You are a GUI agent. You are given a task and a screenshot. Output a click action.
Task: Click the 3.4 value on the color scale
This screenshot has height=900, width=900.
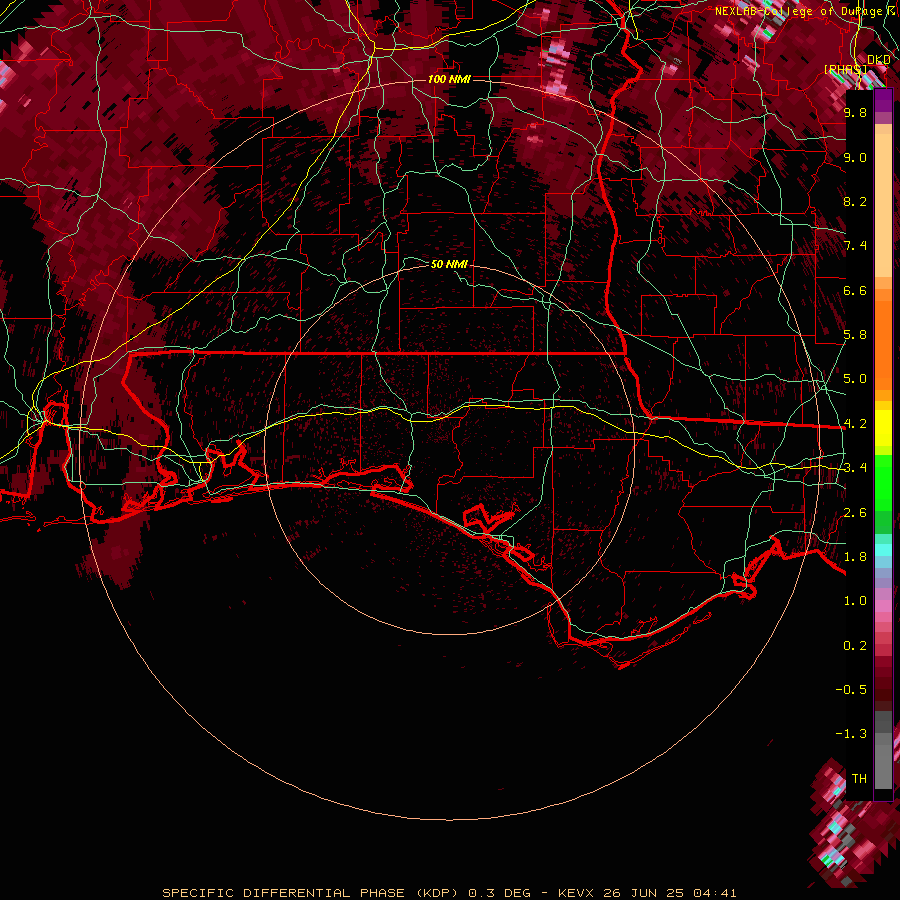pyautogui.click(x=855, y=468)
